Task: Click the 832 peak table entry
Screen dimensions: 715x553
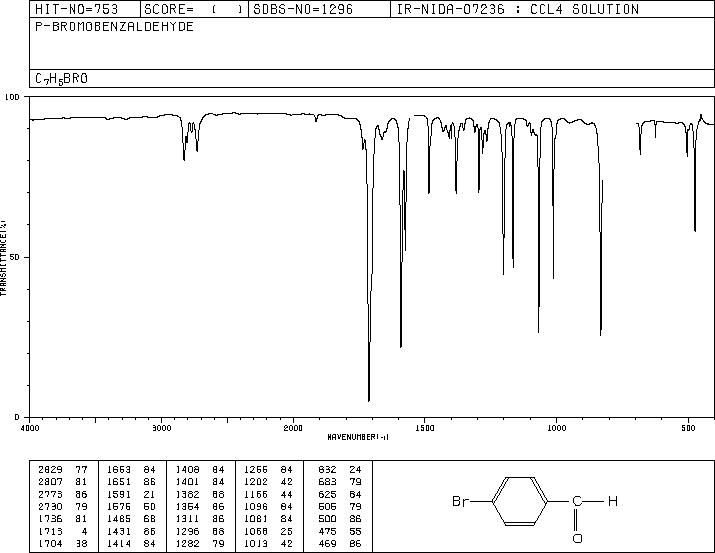Action: click(x=340, y=470)
